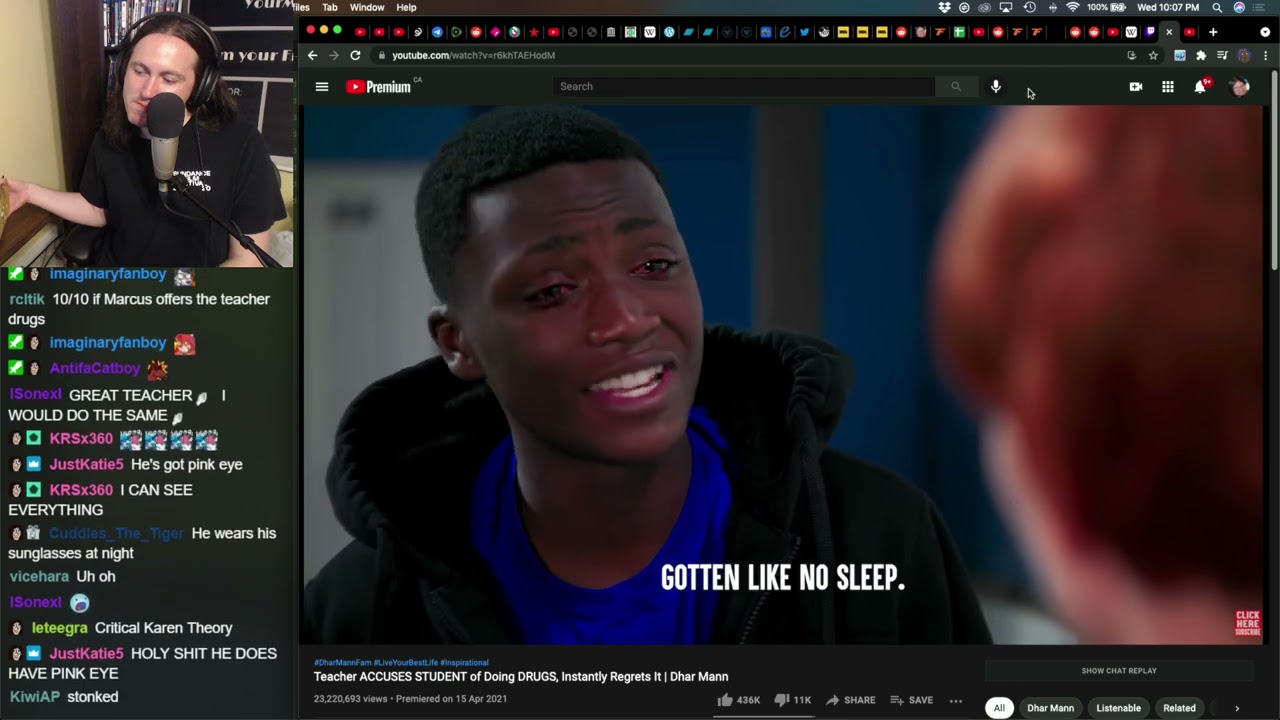This screenshot has height=720, width=1280.
Task: Click the streamer webcam feed
Action: click(147, 134)
